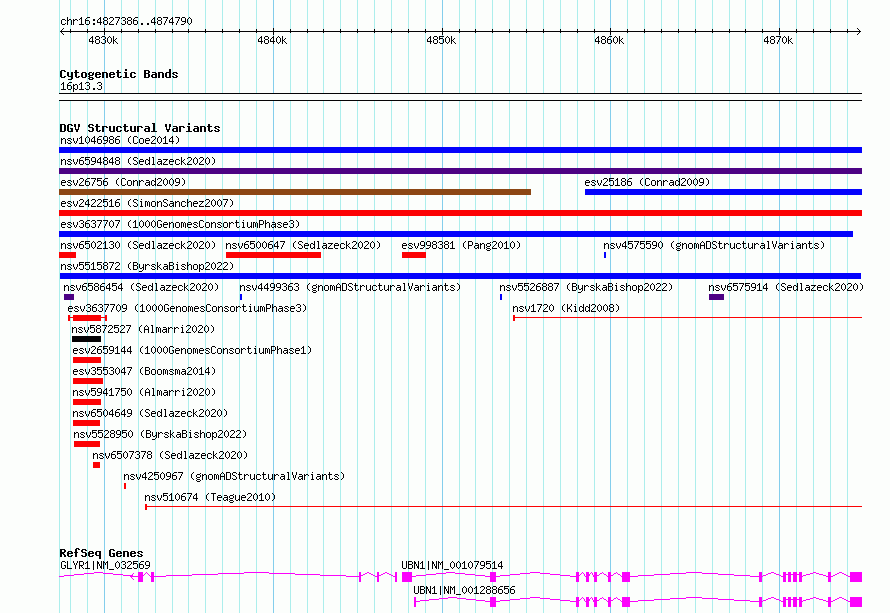Open nsv5515872 (ByrskaBishop2022) label

click(x=147, y=266)
